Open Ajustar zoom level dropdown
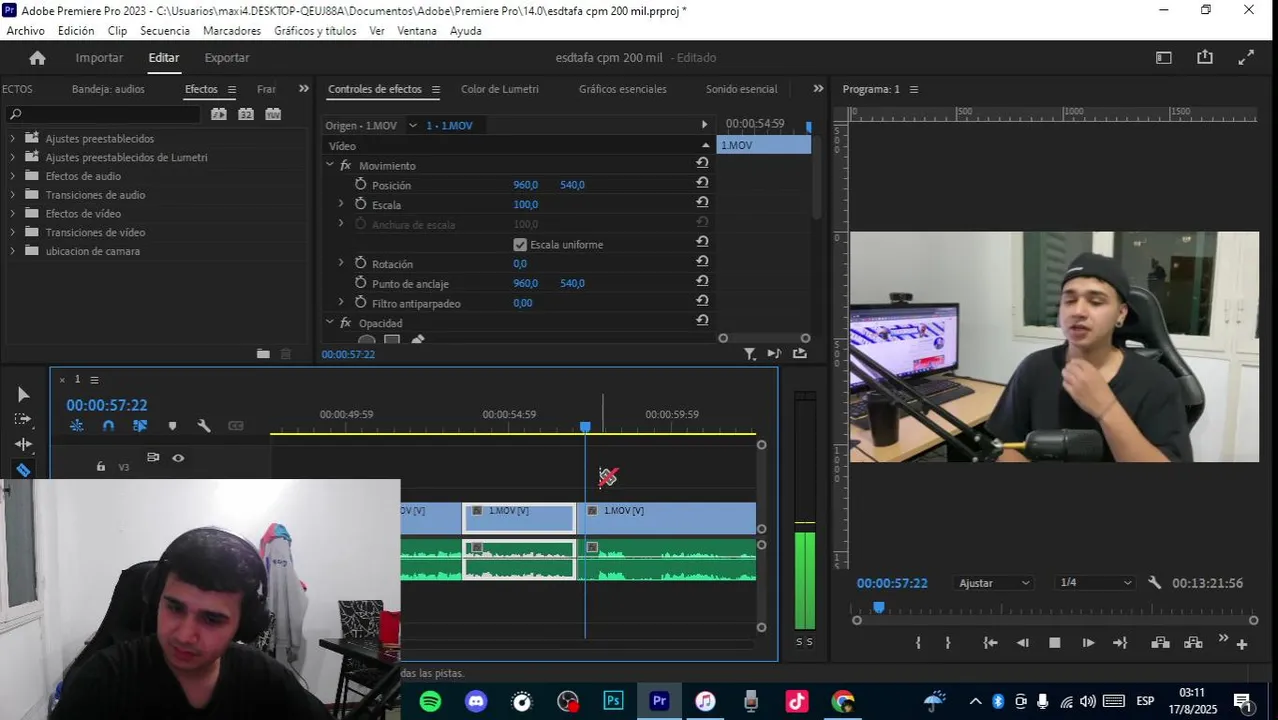The image size is (1278, 720). [993, 583]
